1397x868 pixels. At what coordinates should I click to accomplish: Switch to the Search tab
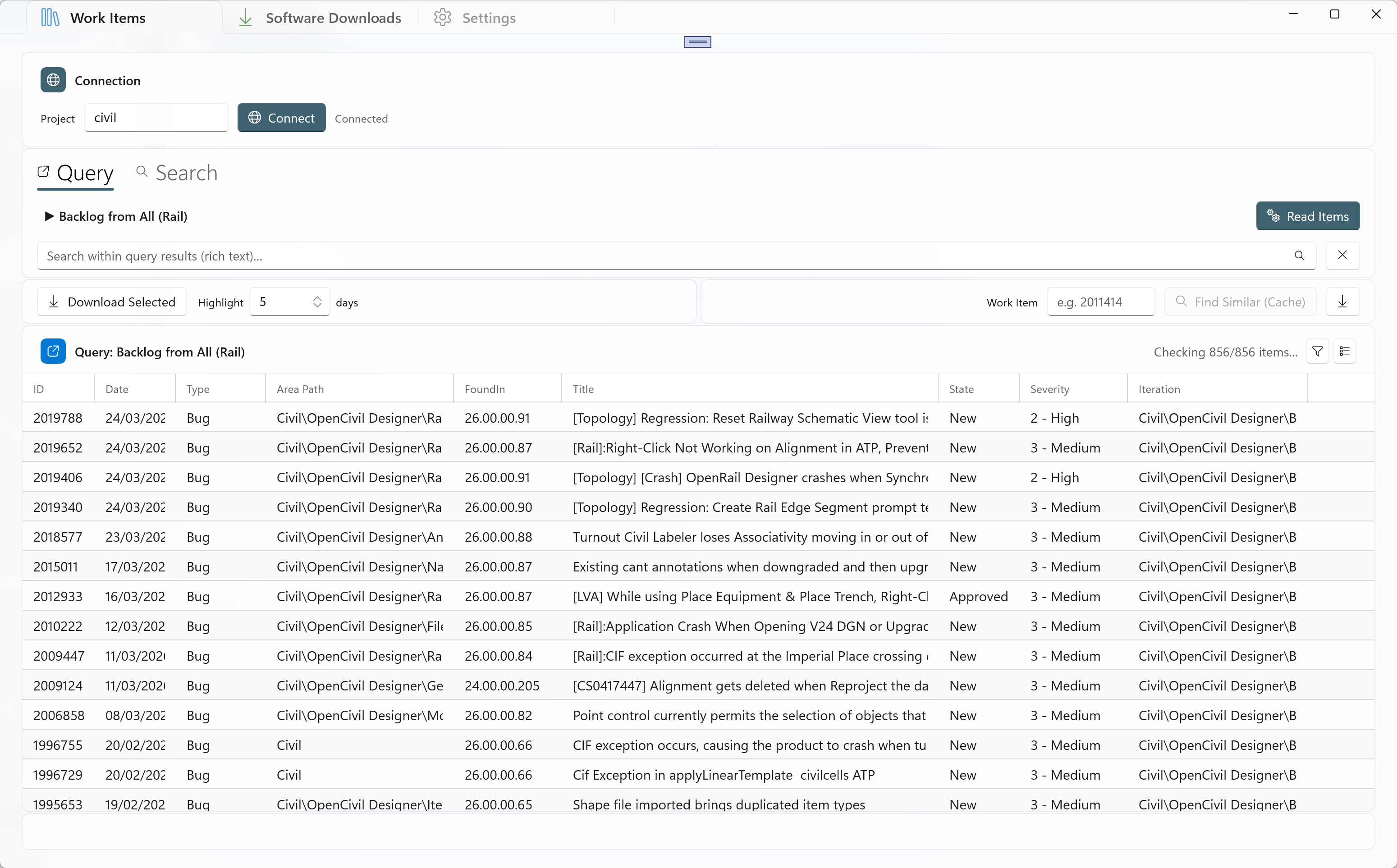[177, 174]
